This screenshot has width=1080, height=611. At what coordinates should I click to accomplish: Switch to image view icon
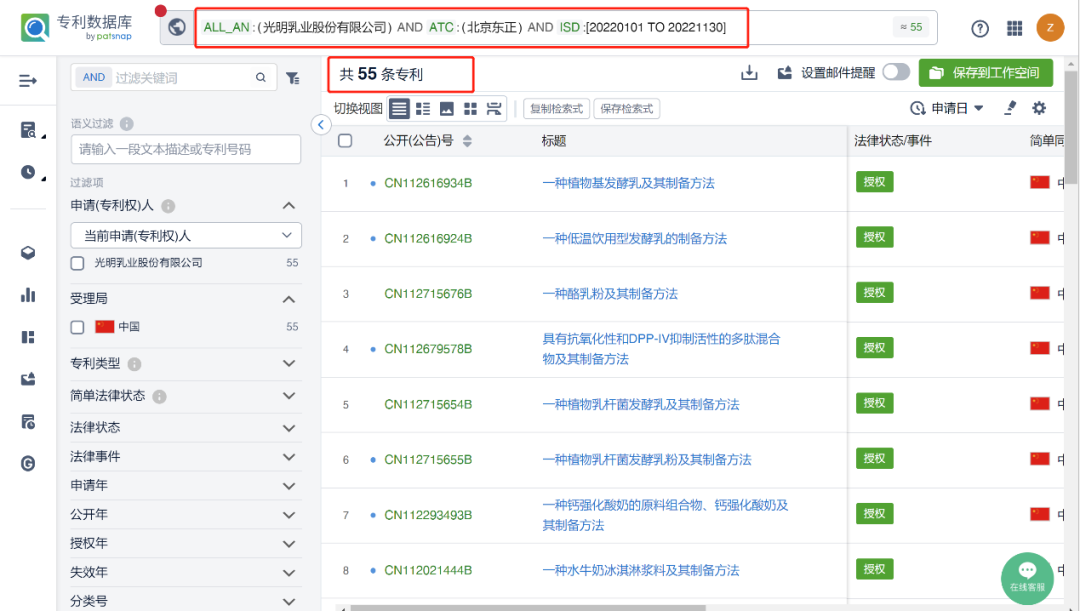(446, 109)
